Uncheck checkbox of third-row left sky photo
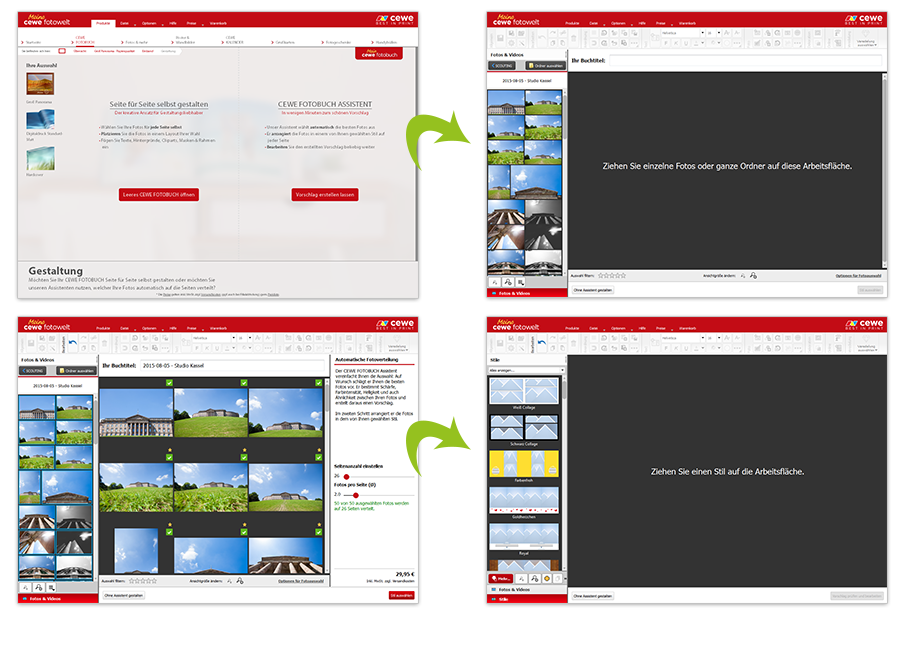The width and height of the screenshot is (910, 645). pos(169,532)
